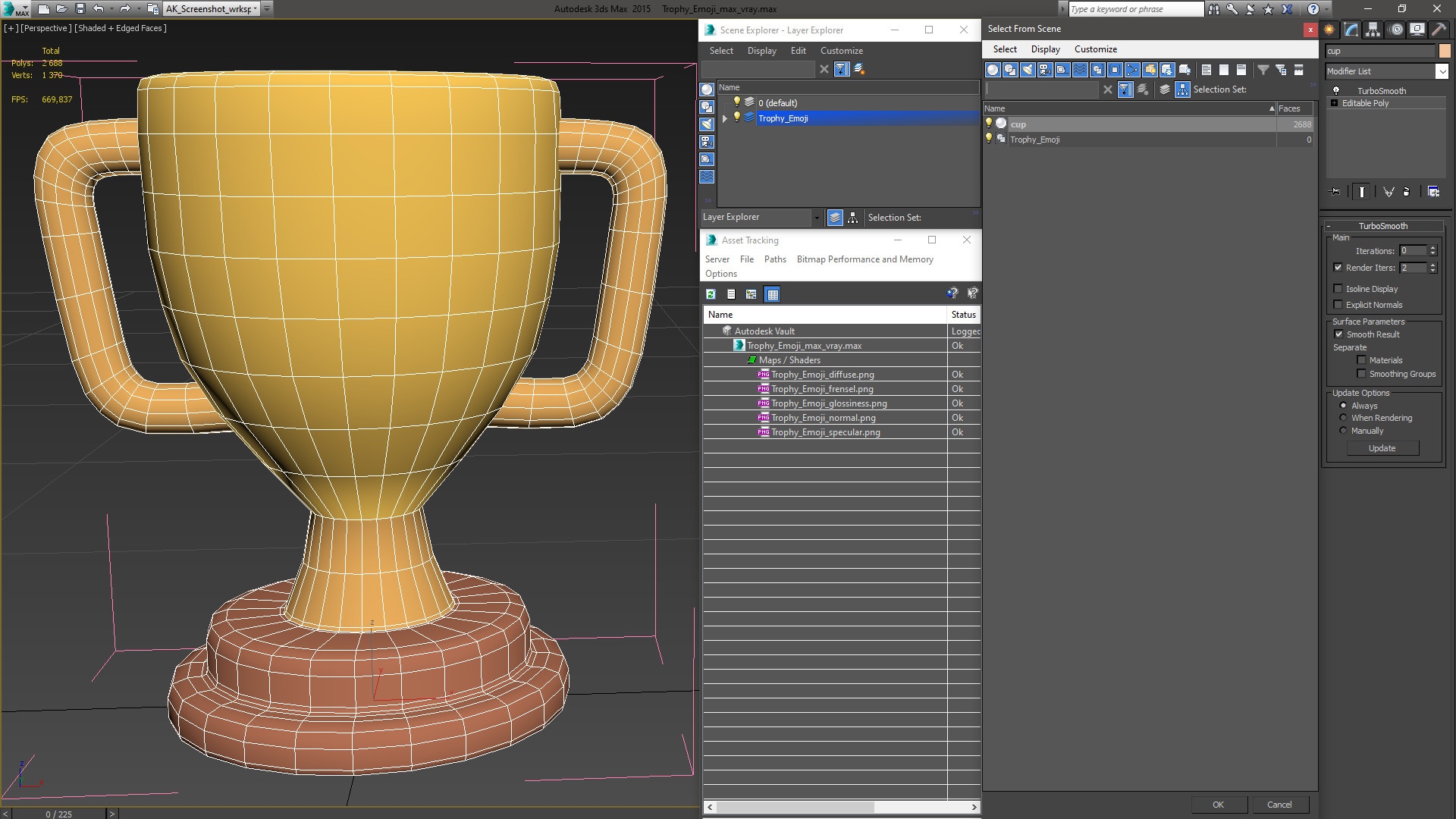1456x819 pixels.
Task: Enable the Isoline Display checkbox
Action: click(1338, 289)
